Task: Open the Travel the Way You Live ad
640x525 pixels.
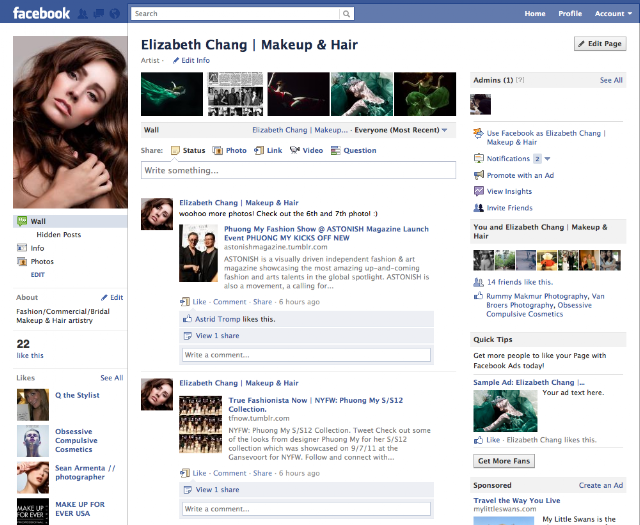Action: [x=517, y=501]
